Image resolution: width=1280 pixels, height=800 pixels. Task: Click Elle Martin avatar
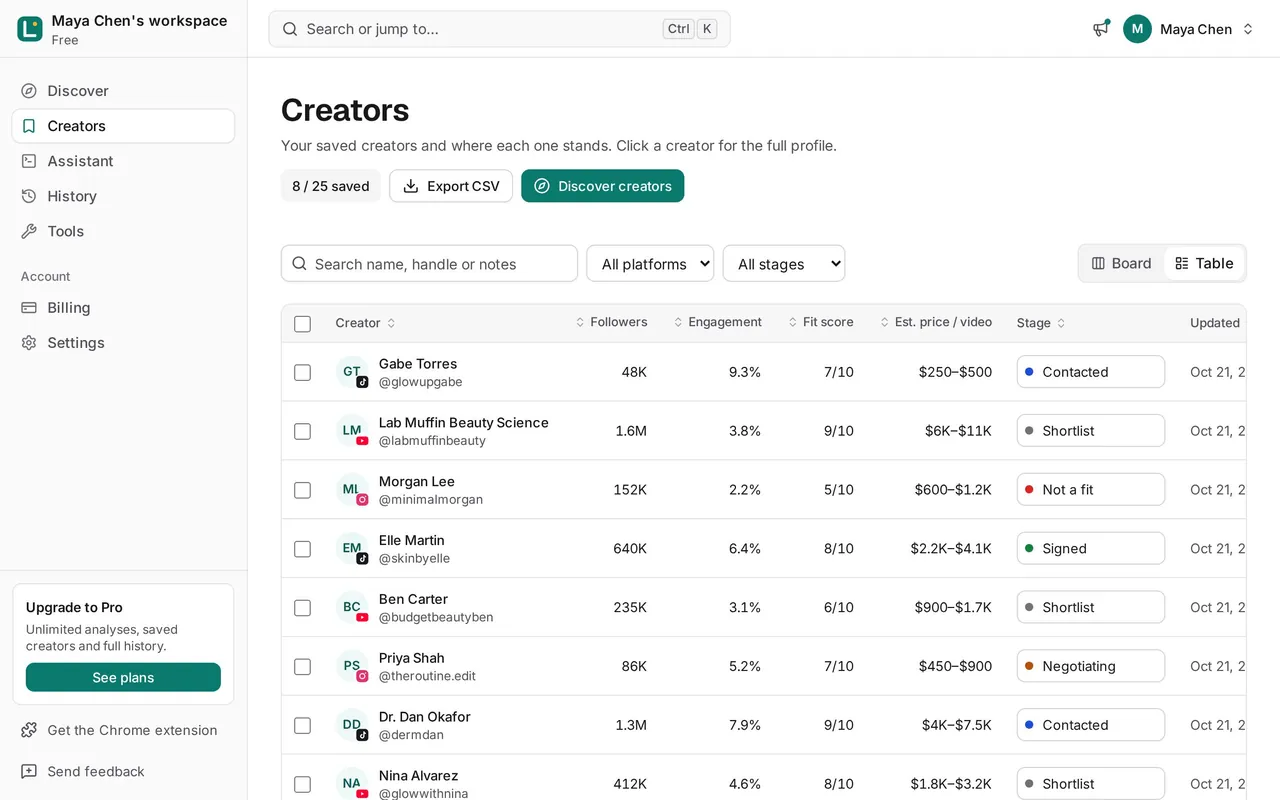click(x=352, y=549)
